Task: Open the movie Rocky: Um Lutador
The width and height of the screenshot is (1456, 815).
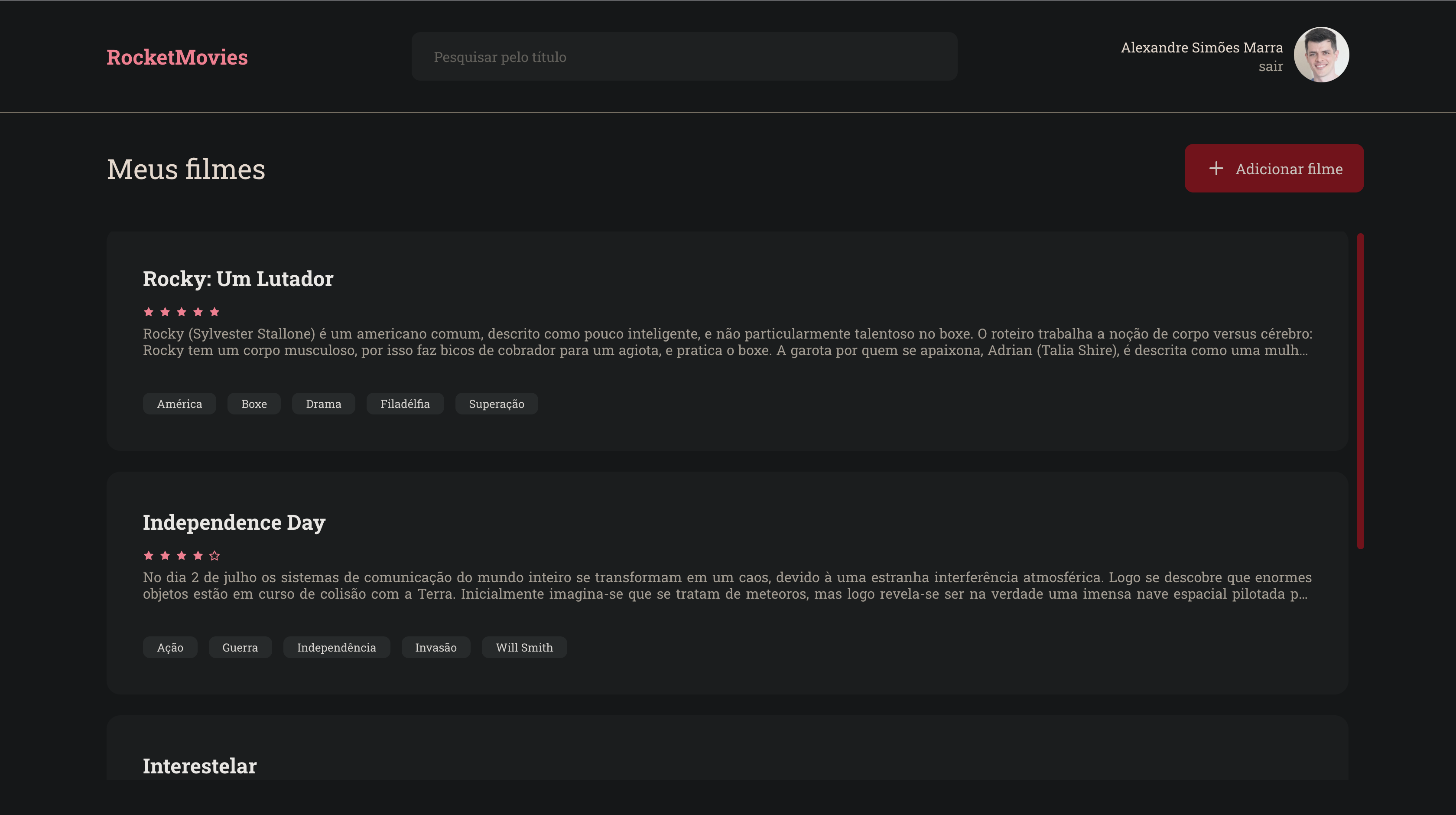Action: [x=238, y=278]
